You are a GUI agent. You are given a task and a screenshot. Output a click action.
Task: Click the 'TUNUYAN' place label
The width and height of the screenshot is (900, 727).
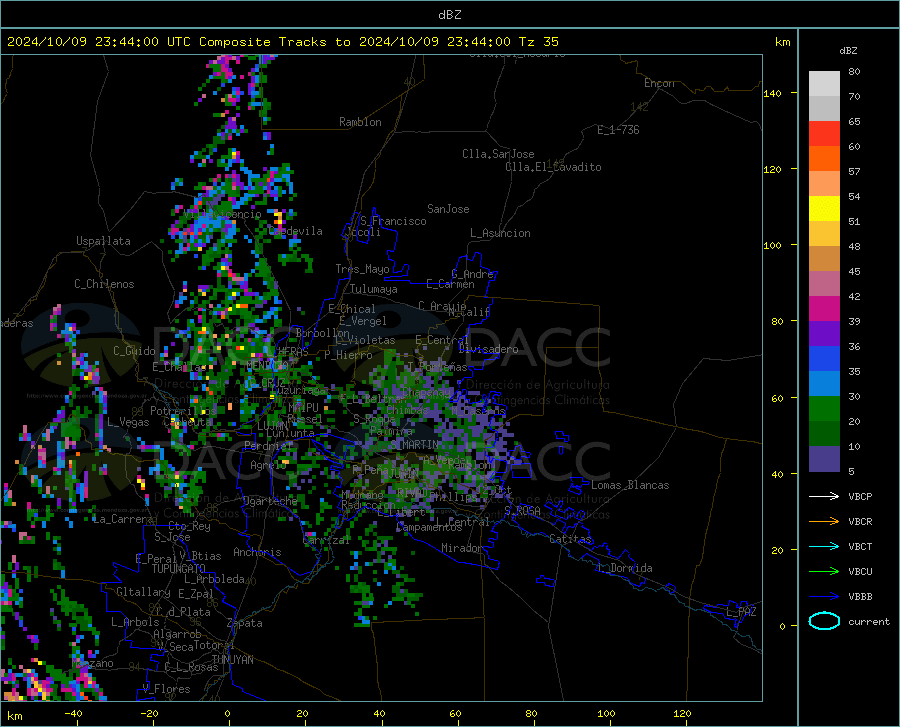pos(232,659)
